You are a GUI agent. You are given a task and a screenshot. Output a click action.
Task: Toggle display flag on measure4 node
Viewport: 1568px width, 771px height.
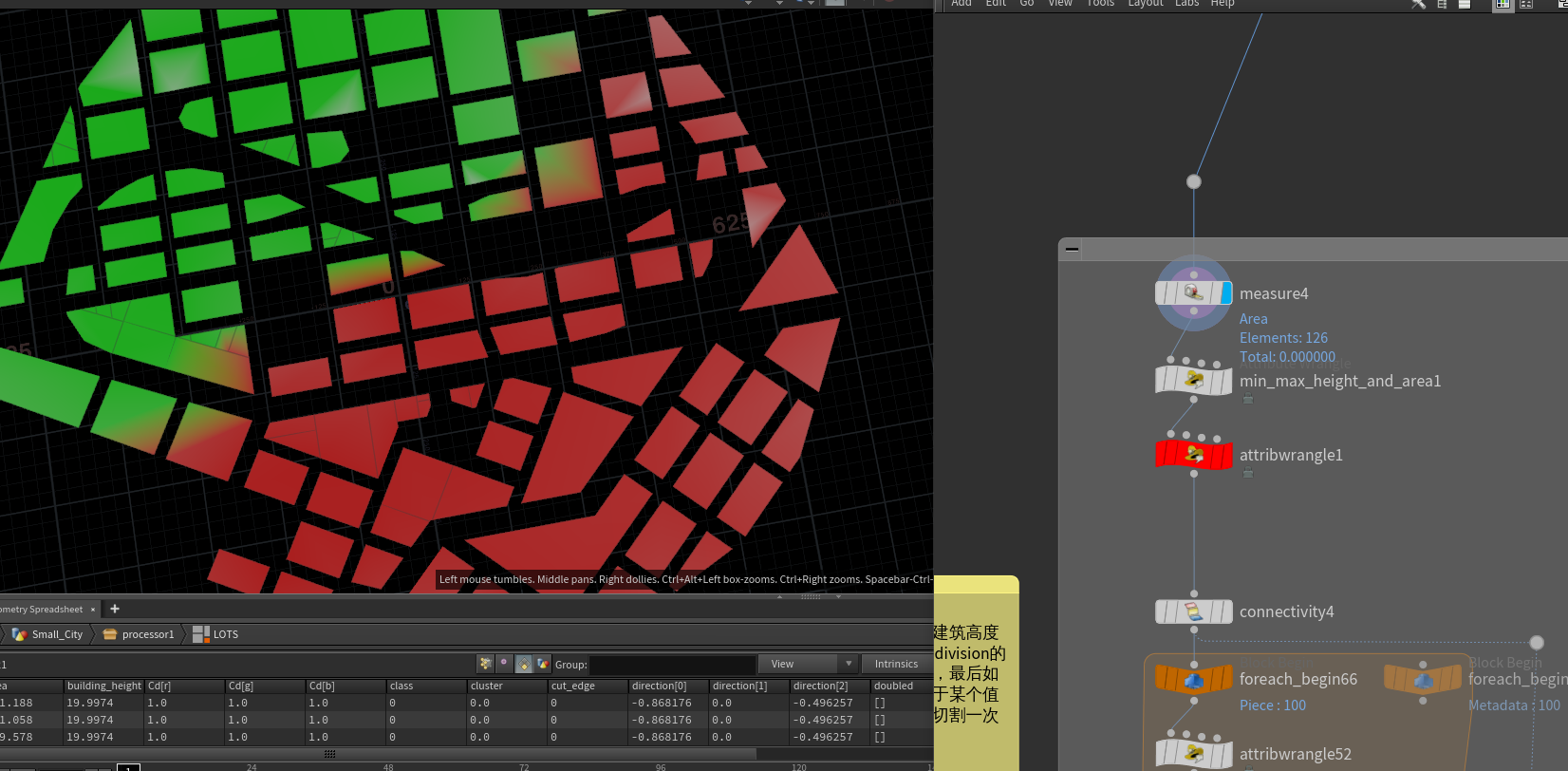(x=1226, y=293)
